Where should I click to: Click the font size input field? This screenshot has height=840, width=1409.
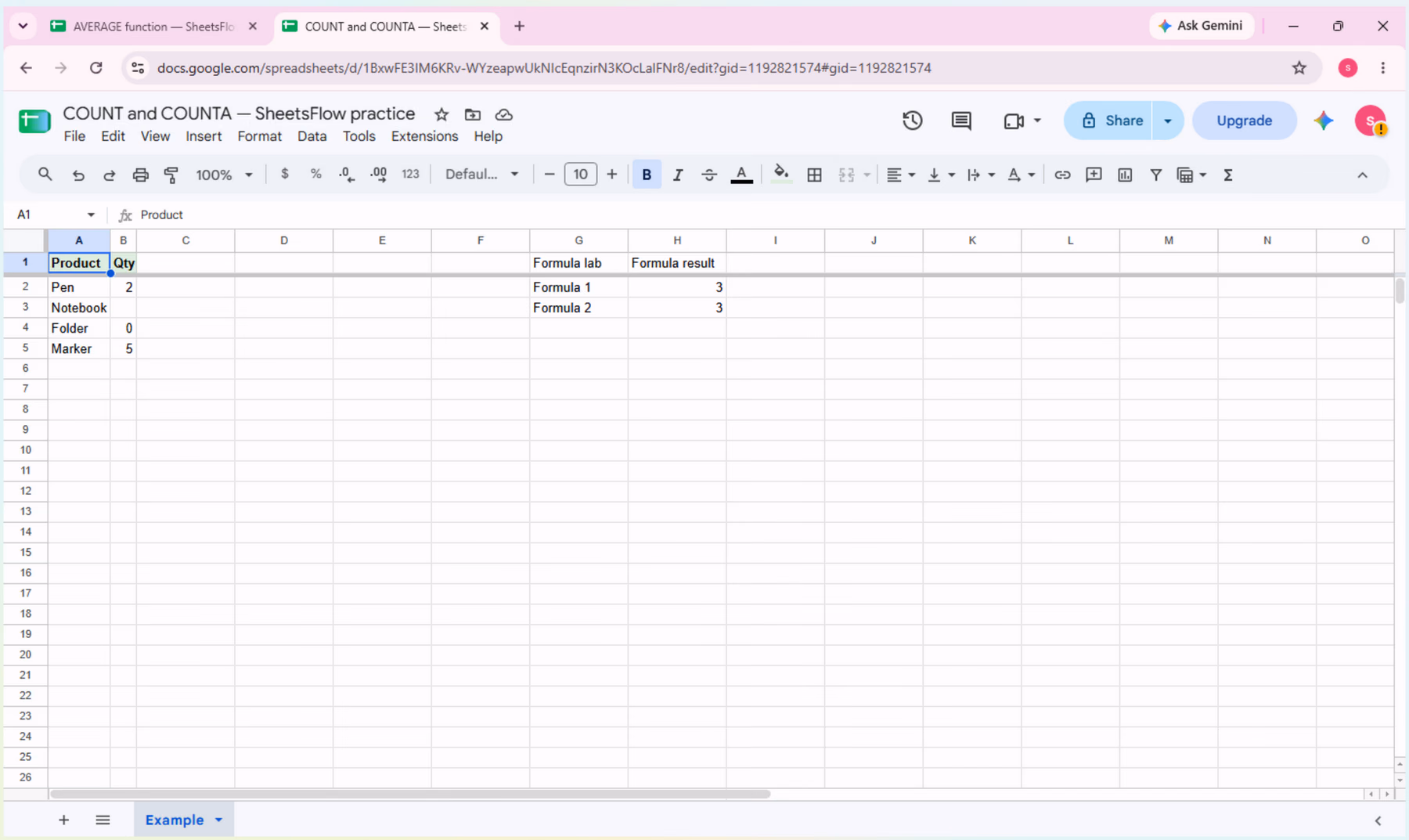click(x=580, y=175)
